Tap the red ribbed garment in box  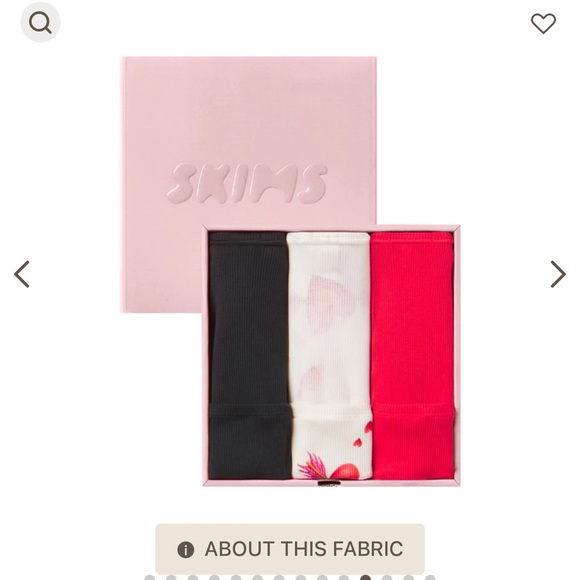(412, 355)
